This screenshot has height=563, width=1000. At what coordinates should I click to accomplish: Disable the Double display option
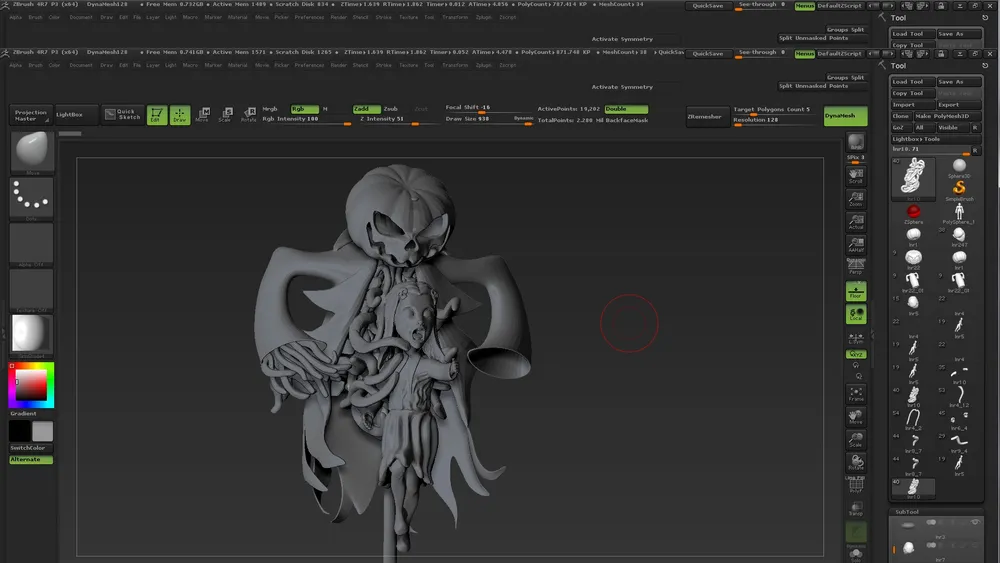pos(625,108)
